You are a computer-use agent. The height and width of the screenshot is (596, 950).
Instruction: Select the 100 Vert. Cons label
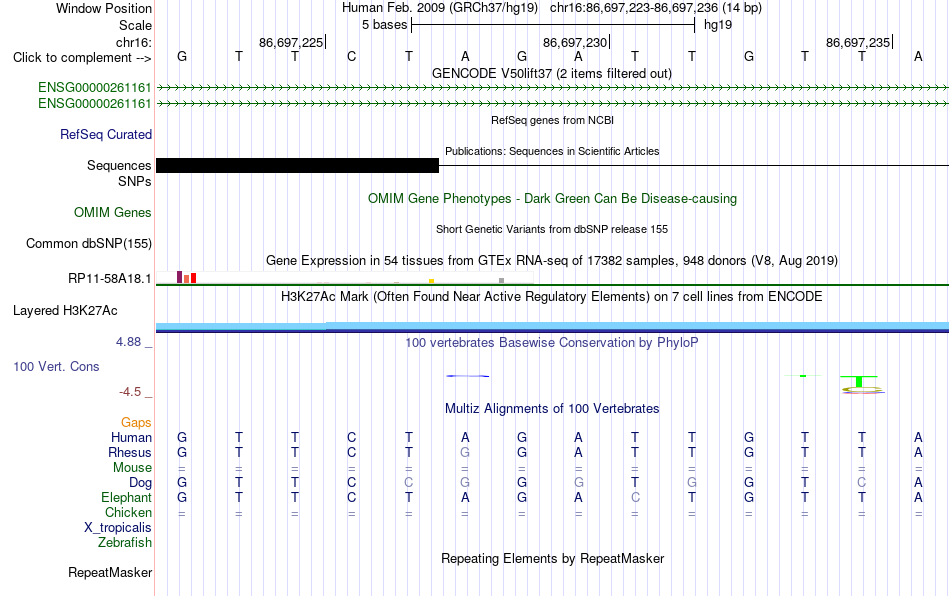pyautogui.click(x=56, y=366)
